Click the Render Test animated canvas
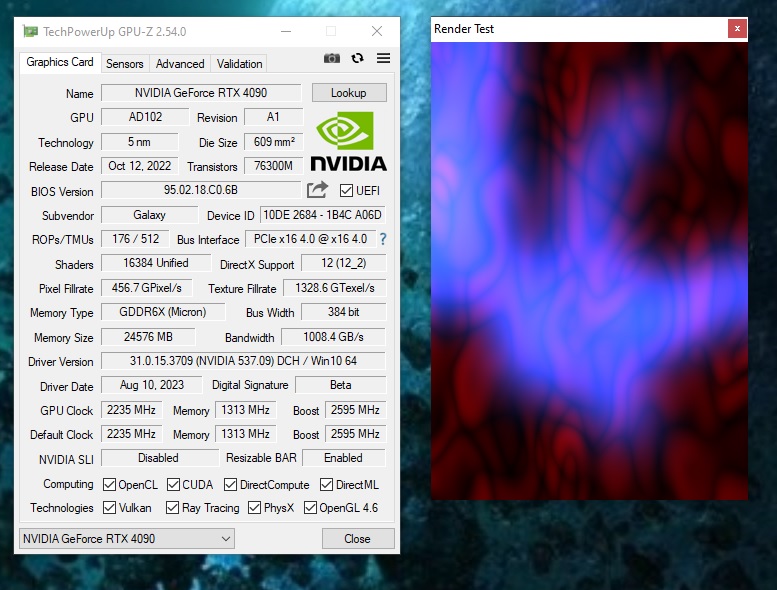The width and height of the screenshot is (777, 590). 589,271
